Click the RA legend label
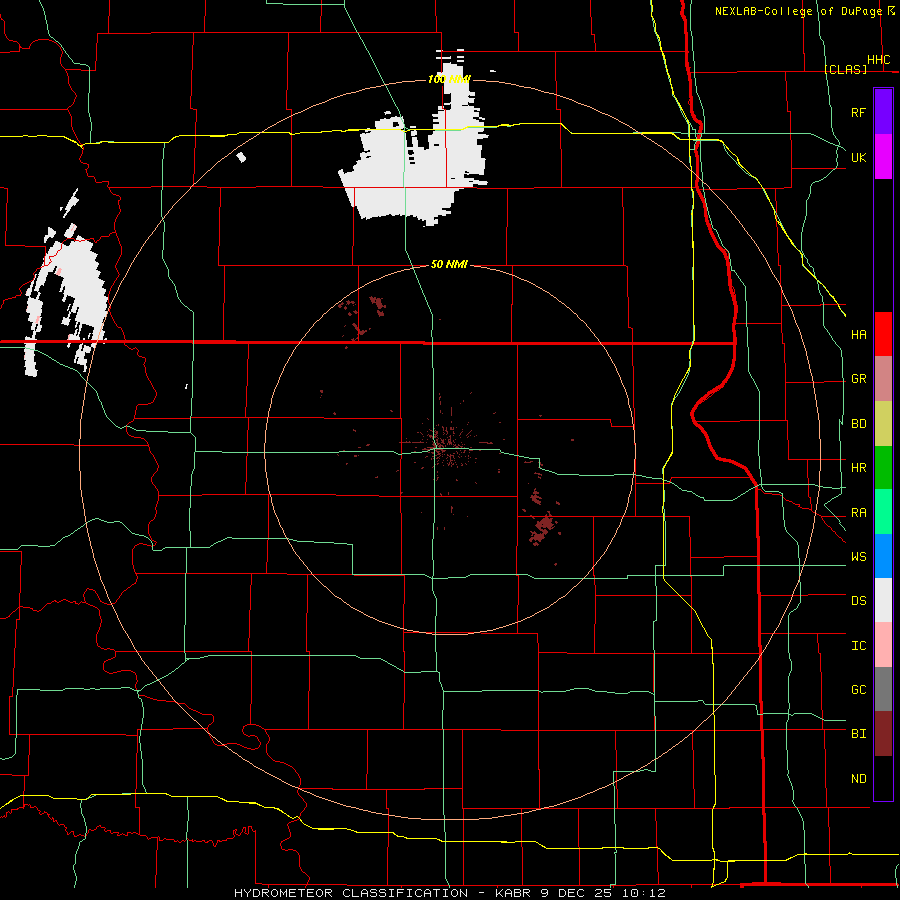 pos(858,513)
